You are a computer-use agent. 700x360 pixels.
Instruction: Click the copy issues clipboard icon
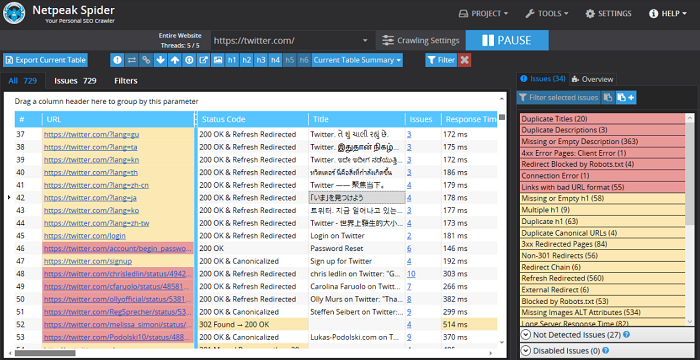tap(608, 97)
